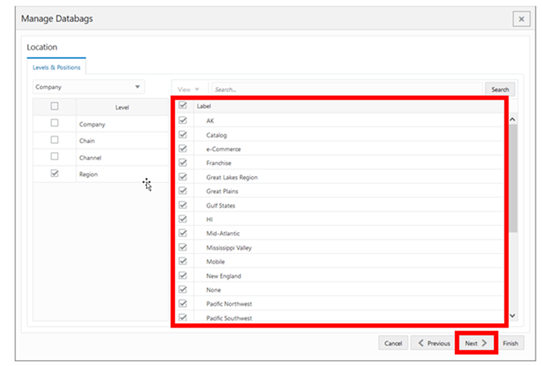This screenshot has height=366, width=542.
Task: Uncheck the Franchise position checkbox
Action: click(x=183, y=162)
